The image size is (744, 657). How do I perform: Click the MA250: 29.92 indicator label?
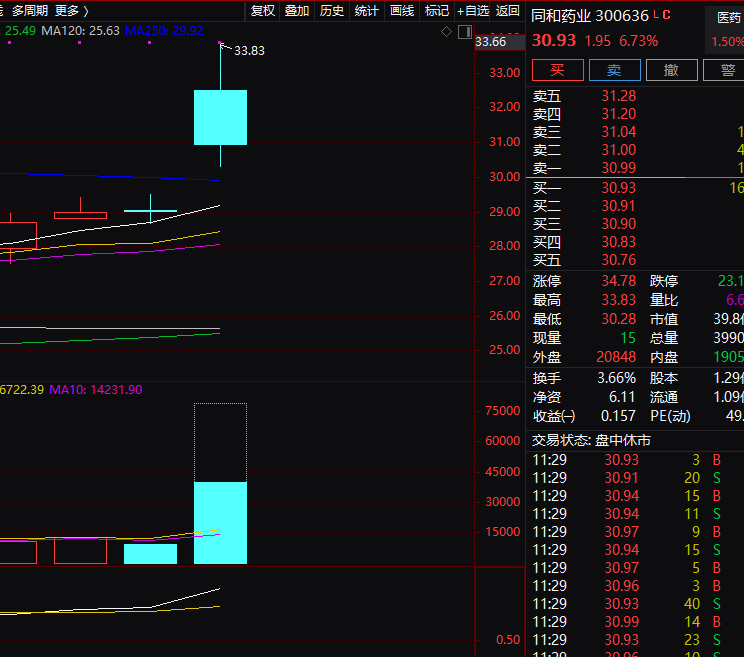point(164,31)
